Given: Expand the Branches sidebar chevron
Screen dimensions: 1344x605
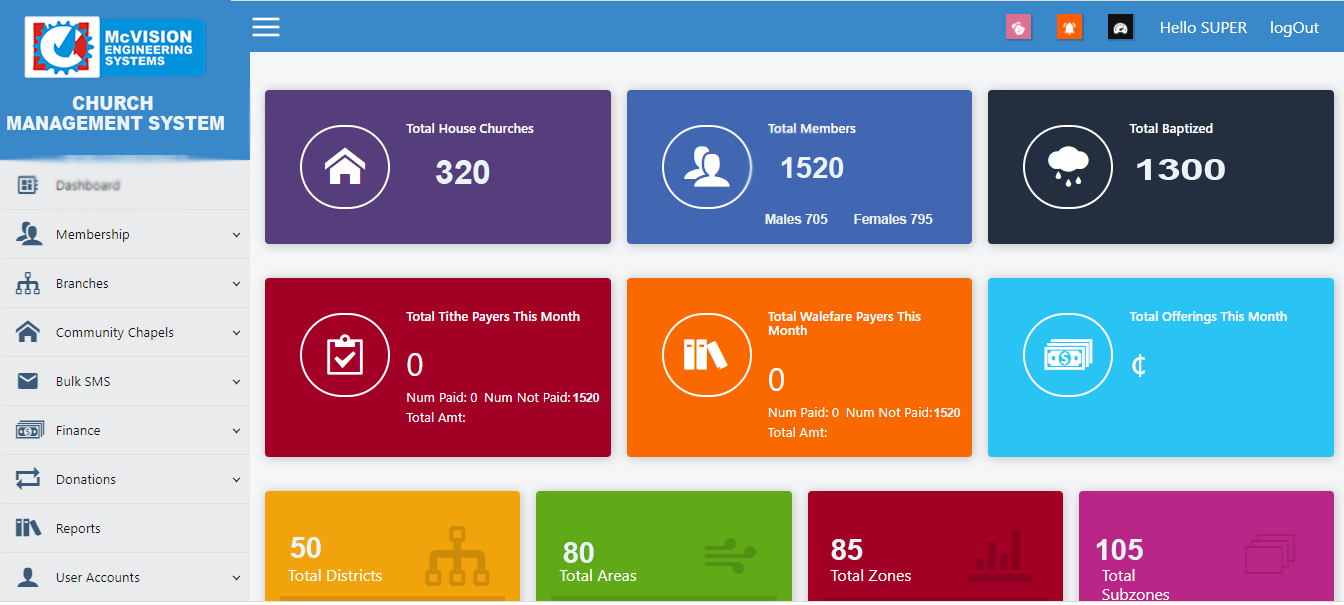Looking at the screenshot, I should pyautogui.click(x=236, y=284).
